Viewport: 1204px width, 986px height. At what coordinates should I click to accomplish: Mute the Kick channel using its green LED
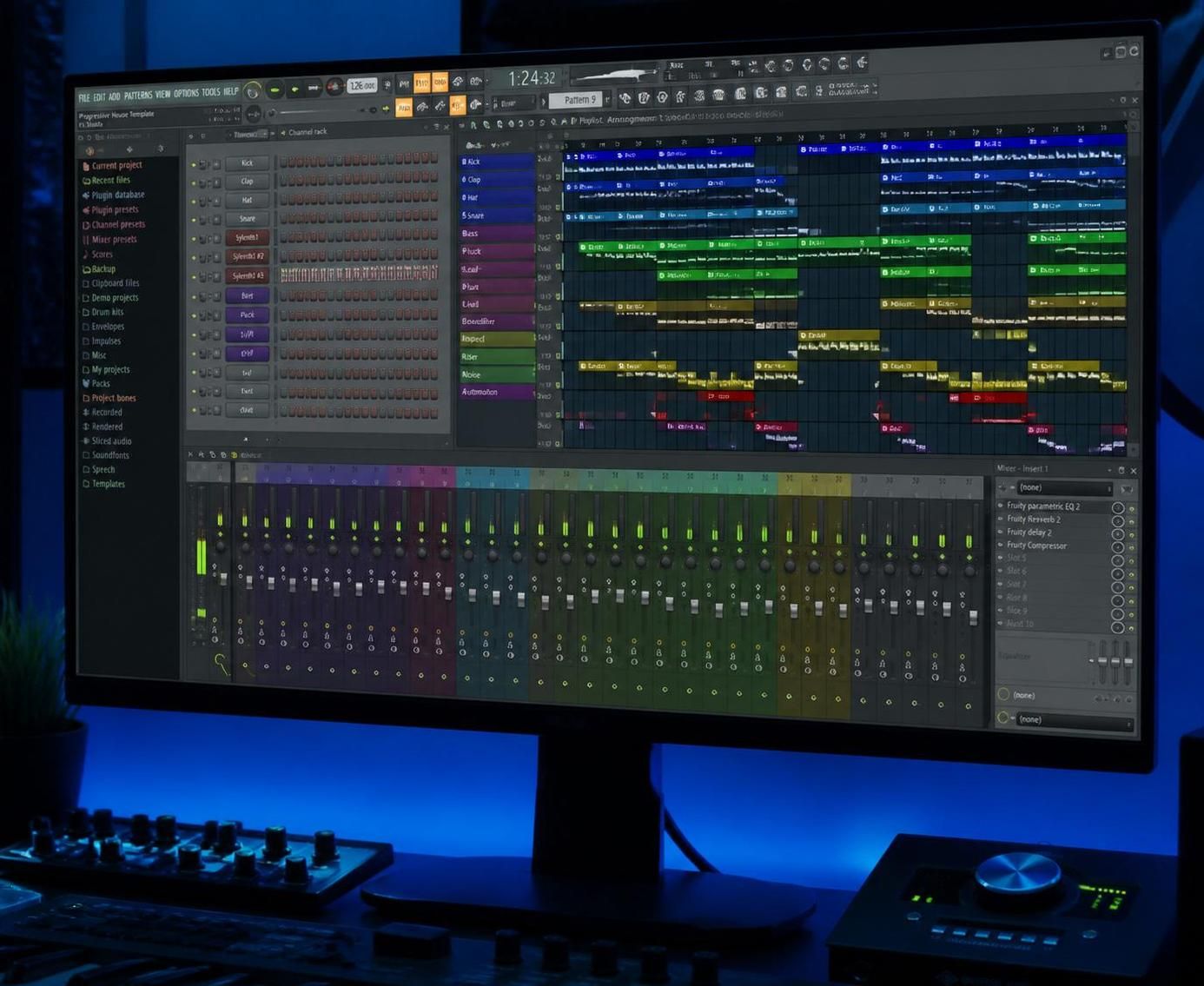pyautogui.click(x=195, y=164)
